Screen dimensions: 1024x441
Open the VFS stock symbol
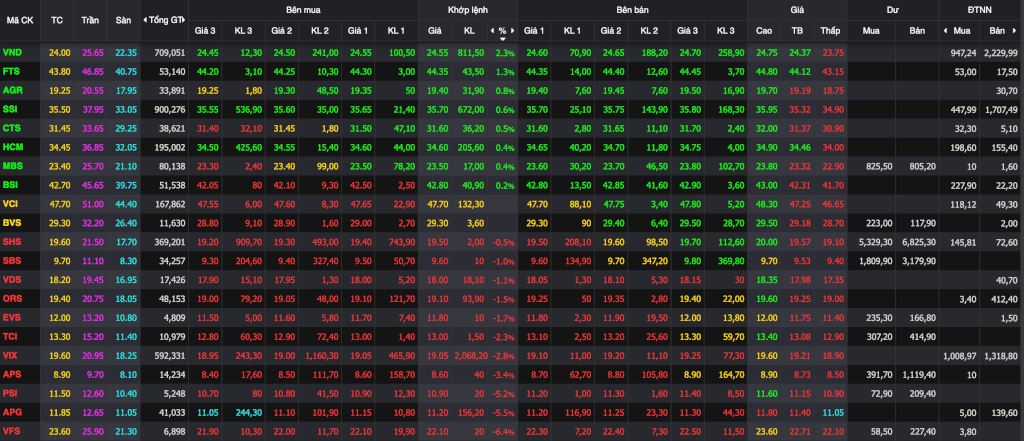click(x=11, y=431)
